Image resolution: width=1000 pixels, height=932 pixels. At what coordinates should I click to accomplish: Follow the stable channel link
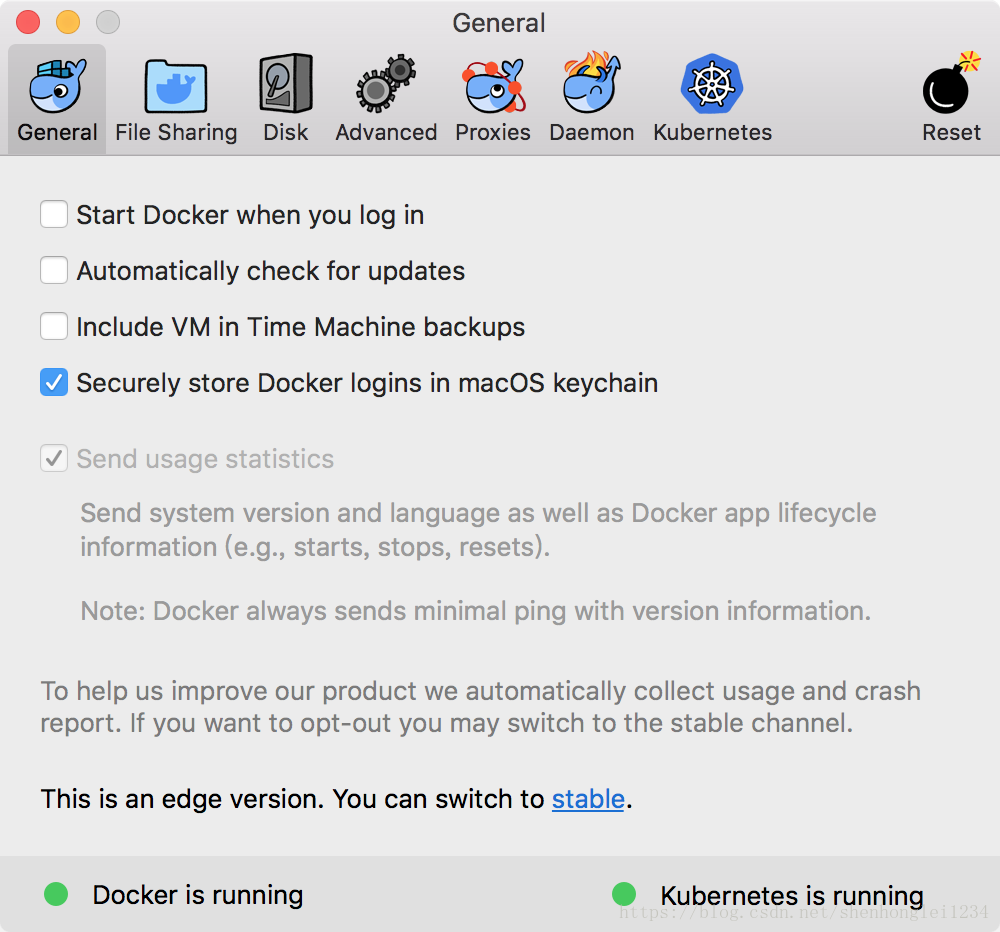[588, 799]
